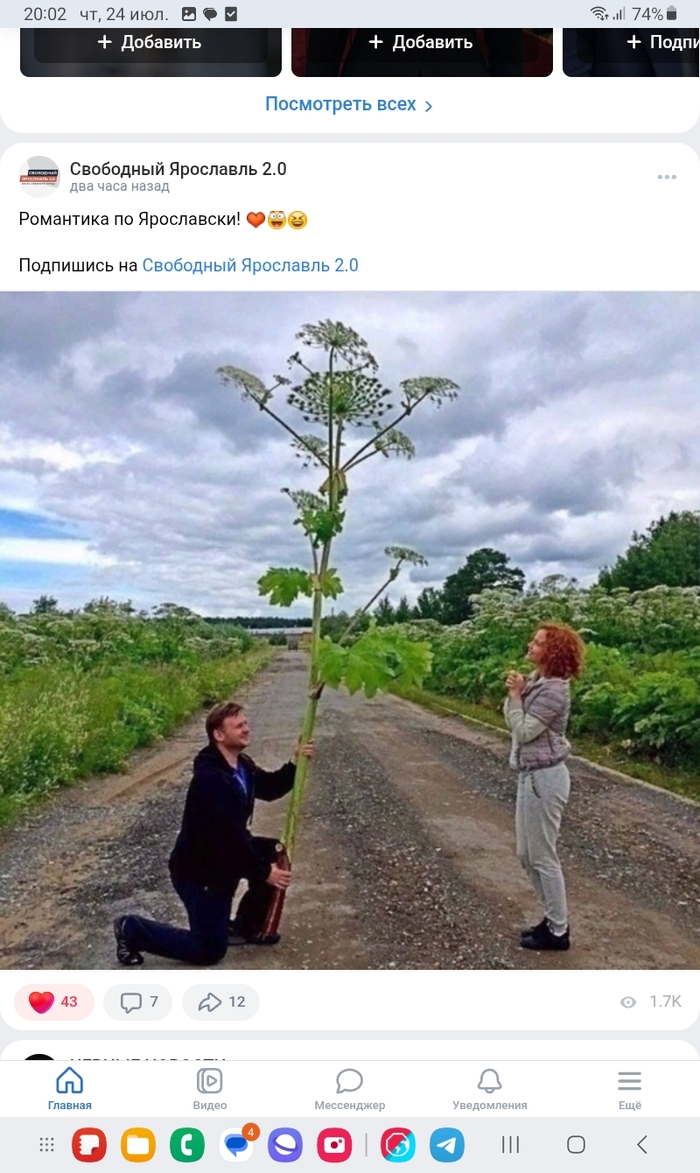Open the post's three-dot options menu
The height and width of the screenshot is (1173, 700).
pyautogui.click(x=666, y=177)
